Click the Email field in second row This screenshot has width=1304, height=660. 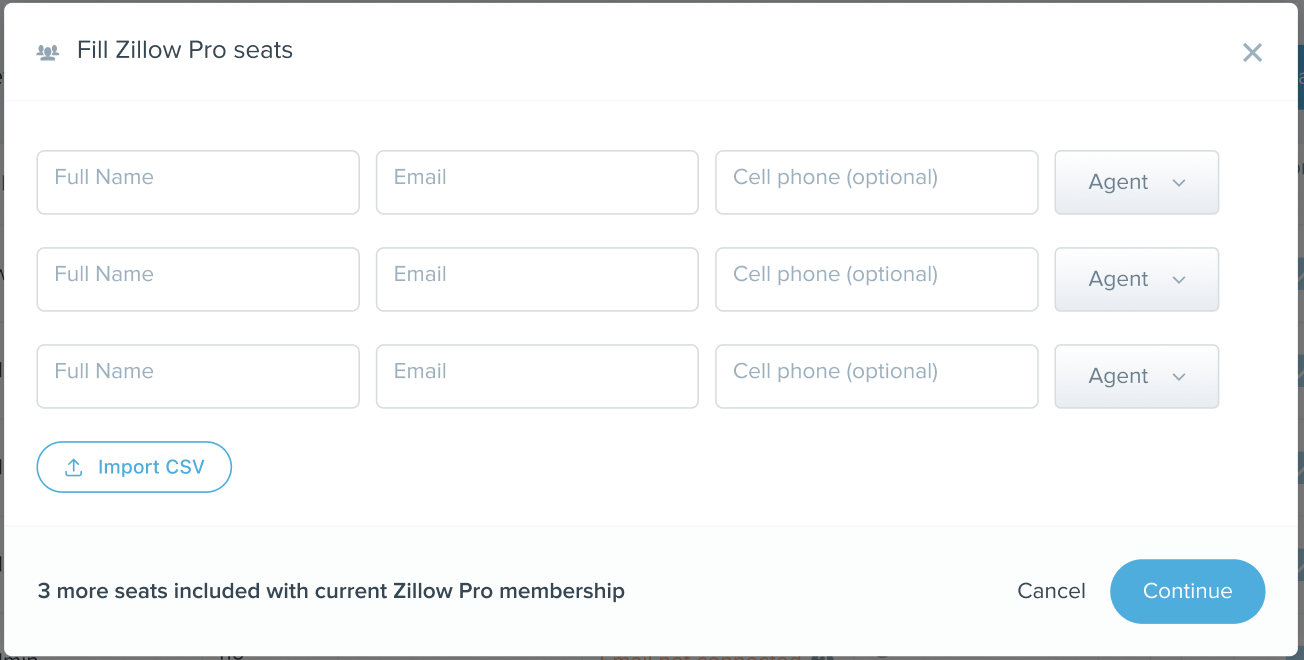coord(537,279)
